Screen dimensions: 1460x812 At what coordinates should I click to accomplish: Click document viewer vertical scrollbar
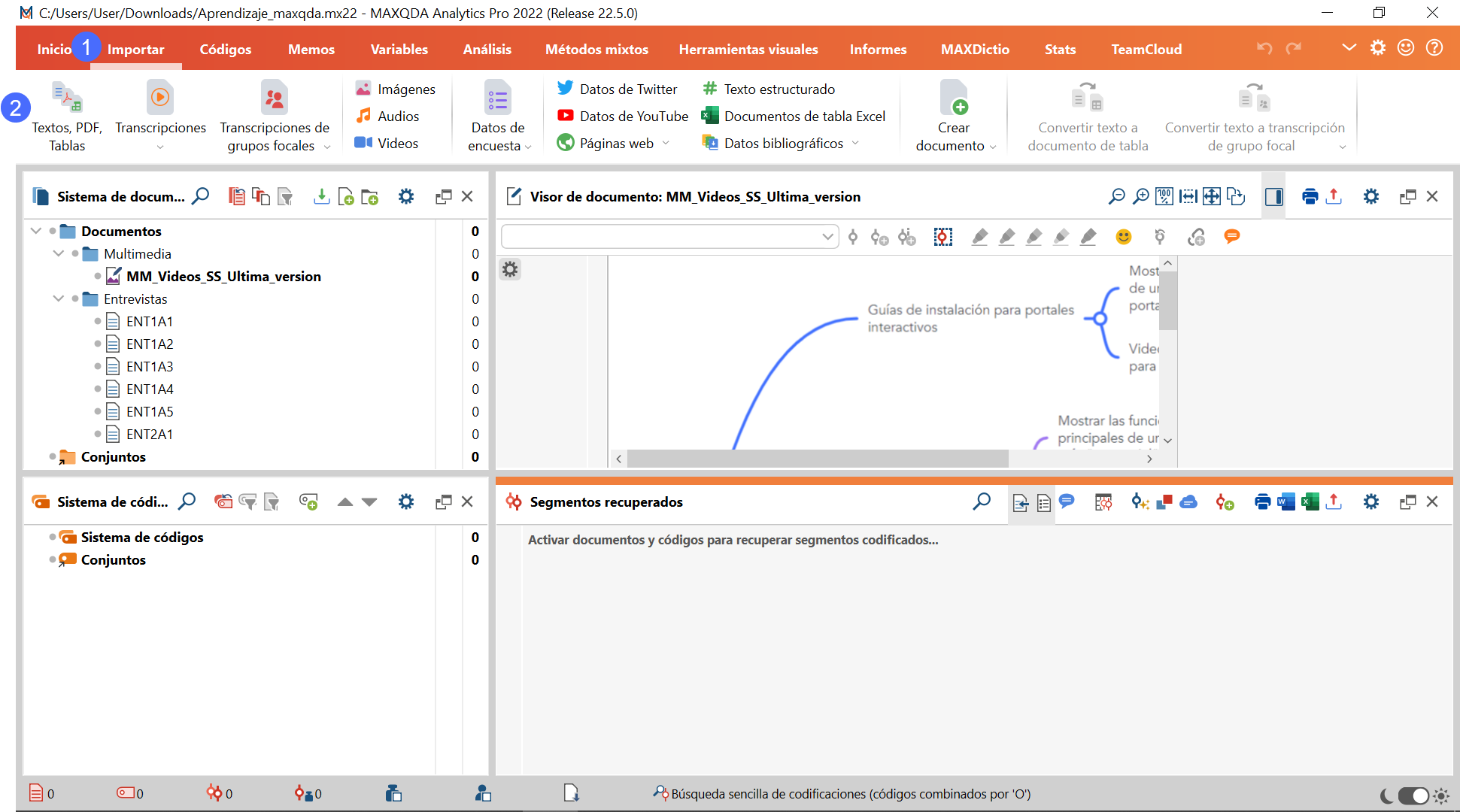click(x=1167, y=299)
